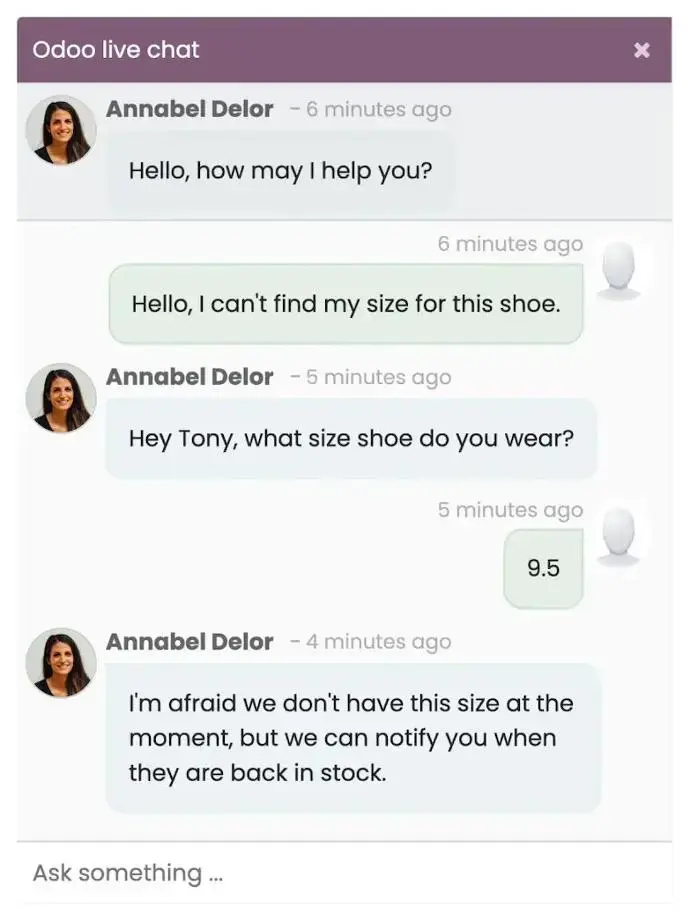This screenshot has height=921, width=690.
Task: Click the '5 minutes ago' timestamp above 9.5
Action: (x=511, y=509)
